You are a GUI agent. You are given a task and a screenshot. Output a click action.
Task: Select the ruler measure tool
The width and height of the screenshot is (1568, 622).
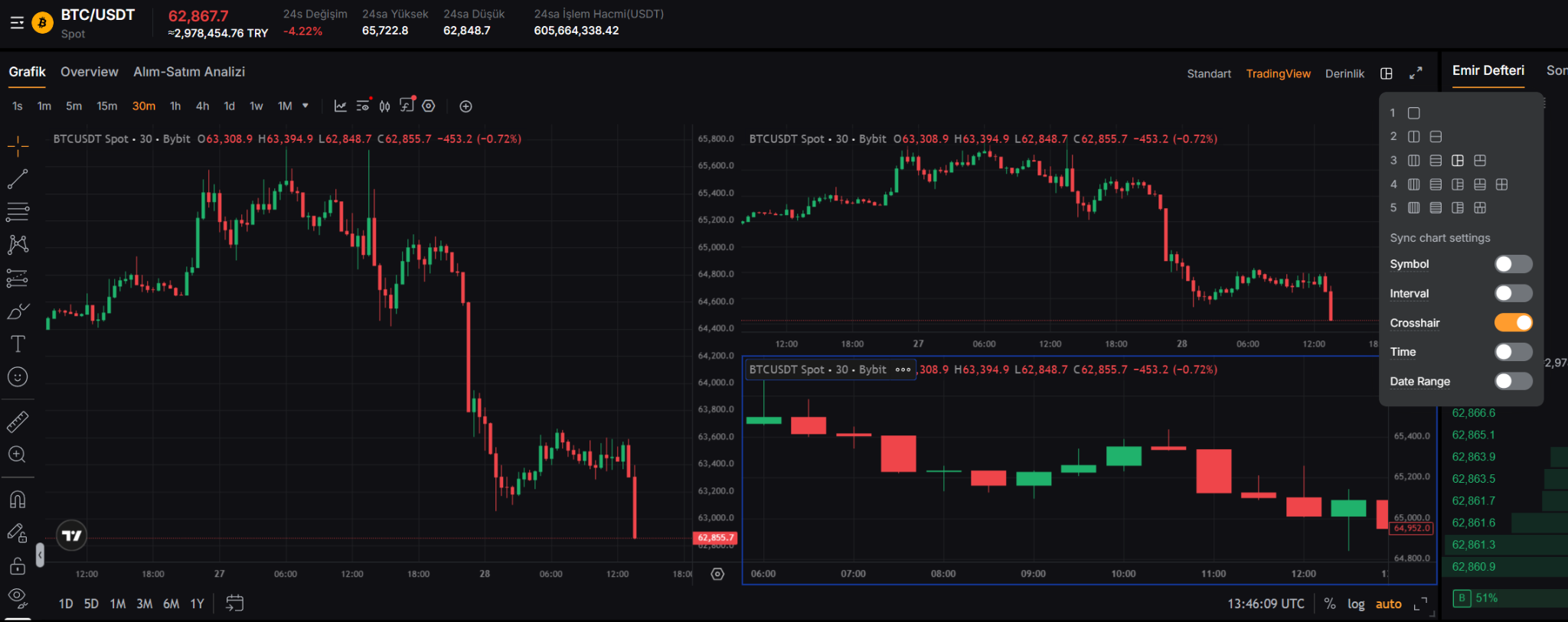point(18,421)
